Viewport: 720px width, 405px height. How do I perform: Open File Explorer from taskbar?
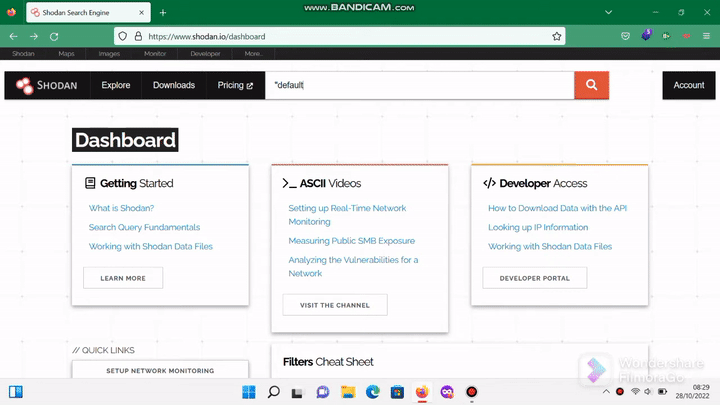pyautogui.click(x=348, y=392)
